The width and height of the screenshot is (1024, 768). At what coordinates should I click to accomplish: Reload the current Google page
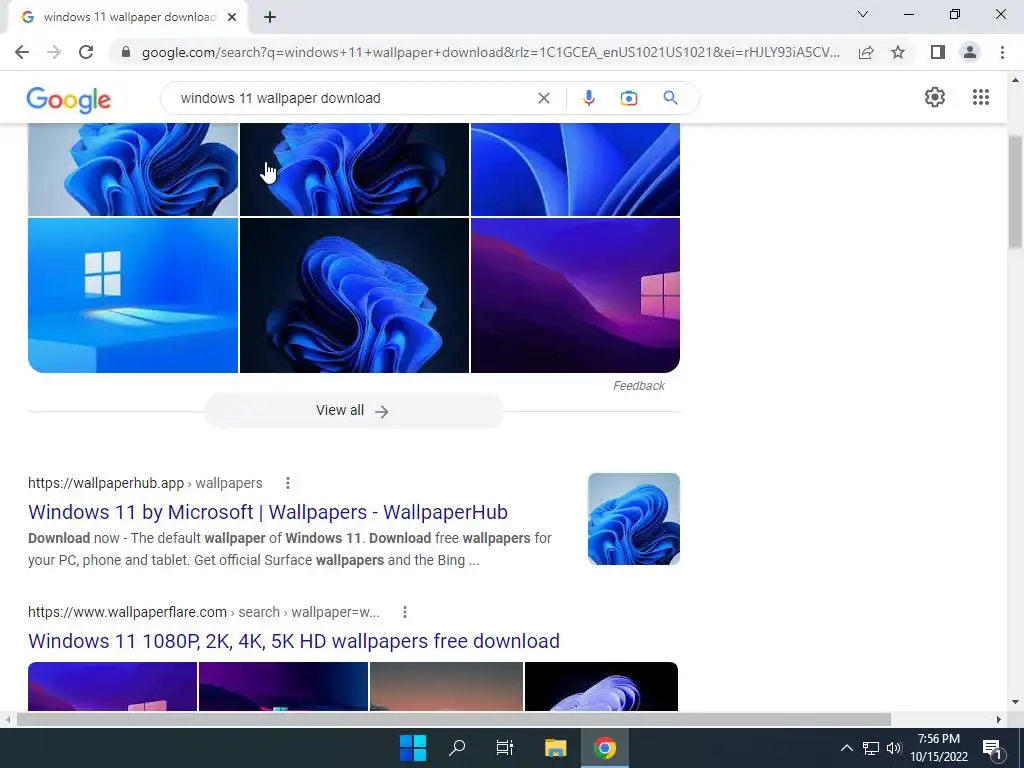(86, 52)
